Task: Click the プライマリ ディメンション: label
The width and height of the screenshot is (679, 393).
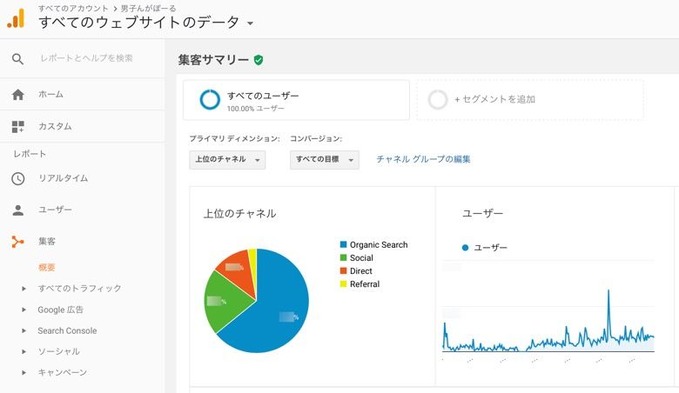Action: pos(234,139)
